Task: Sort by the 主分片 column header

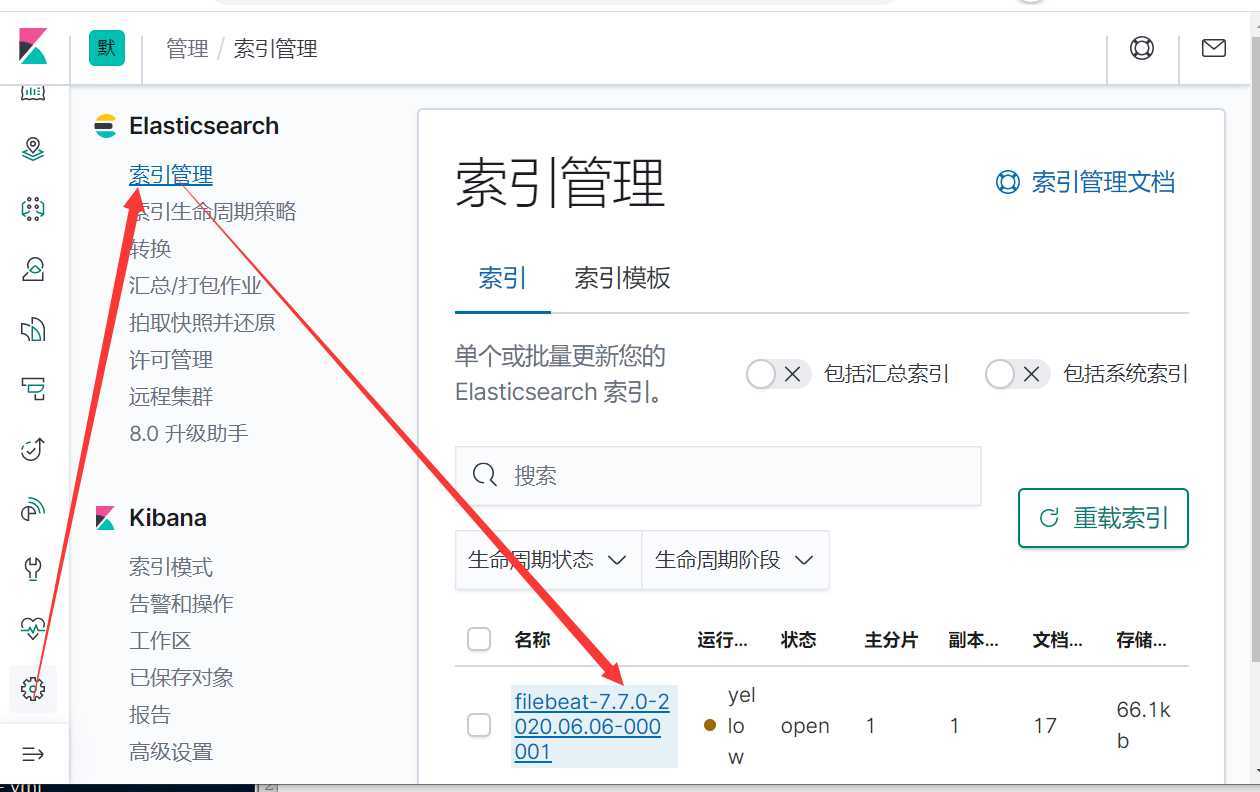Action: (891, 640)
